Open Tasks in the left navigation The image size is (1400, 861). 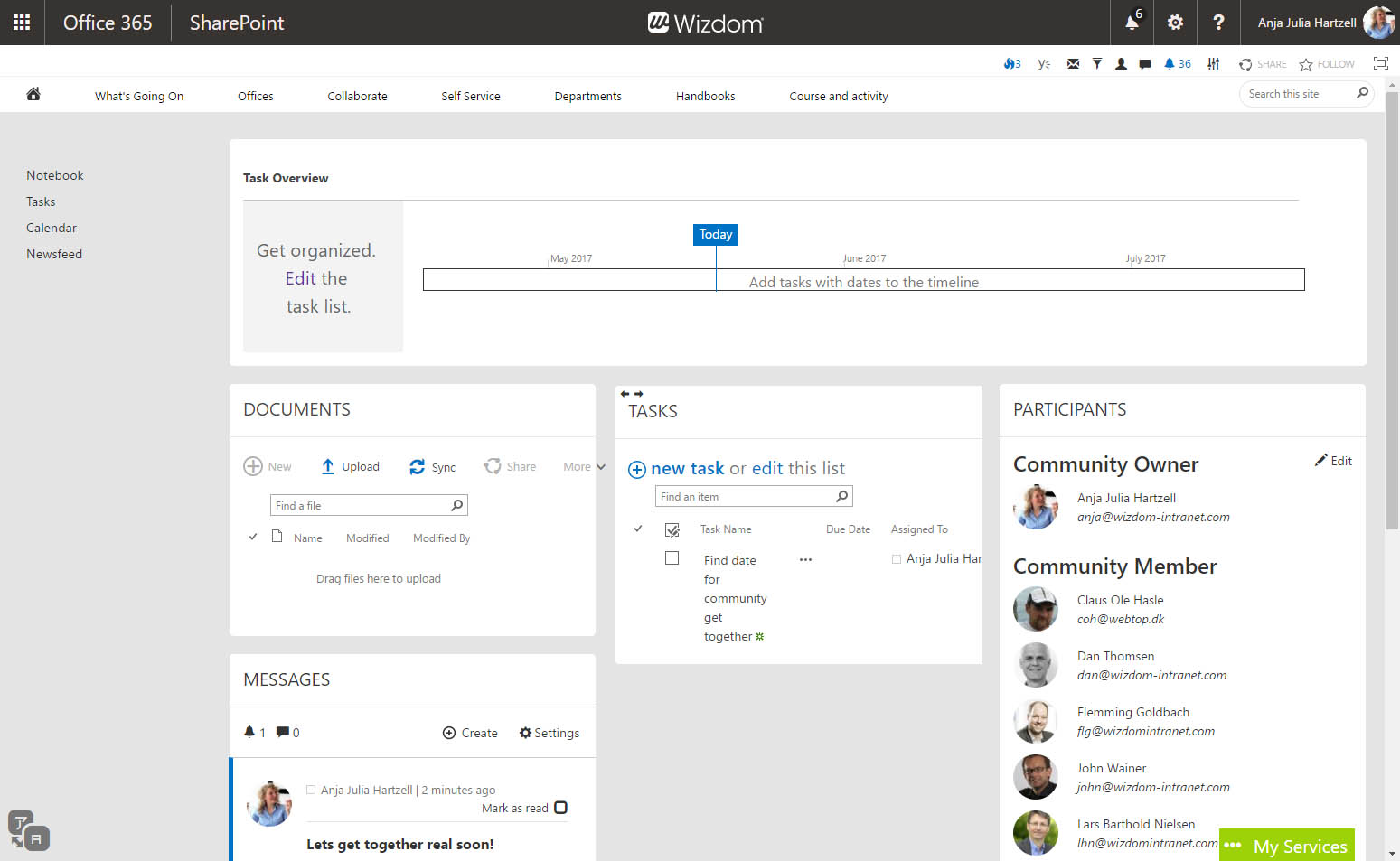pyautogui.click(x=41, y=201)
